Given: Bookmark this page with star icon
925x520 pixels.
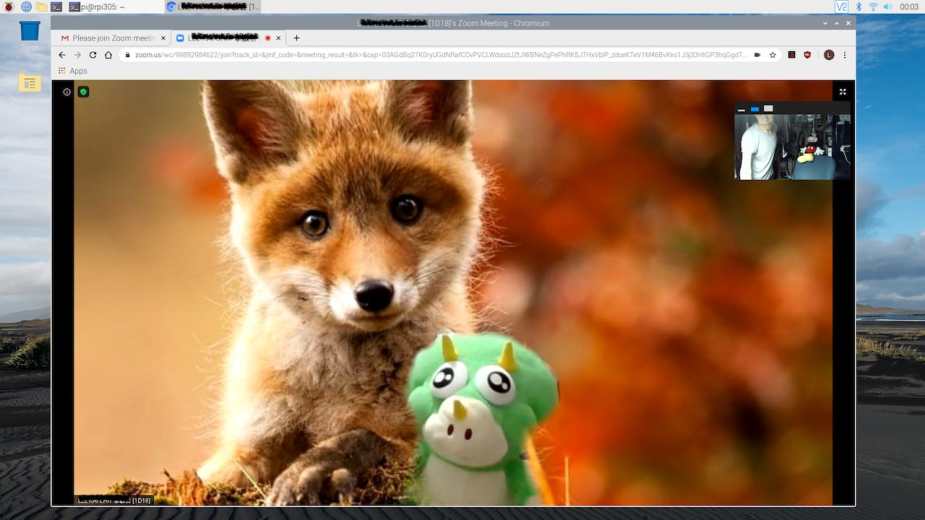Looking at the screenshot, I should tap(772, 55).
